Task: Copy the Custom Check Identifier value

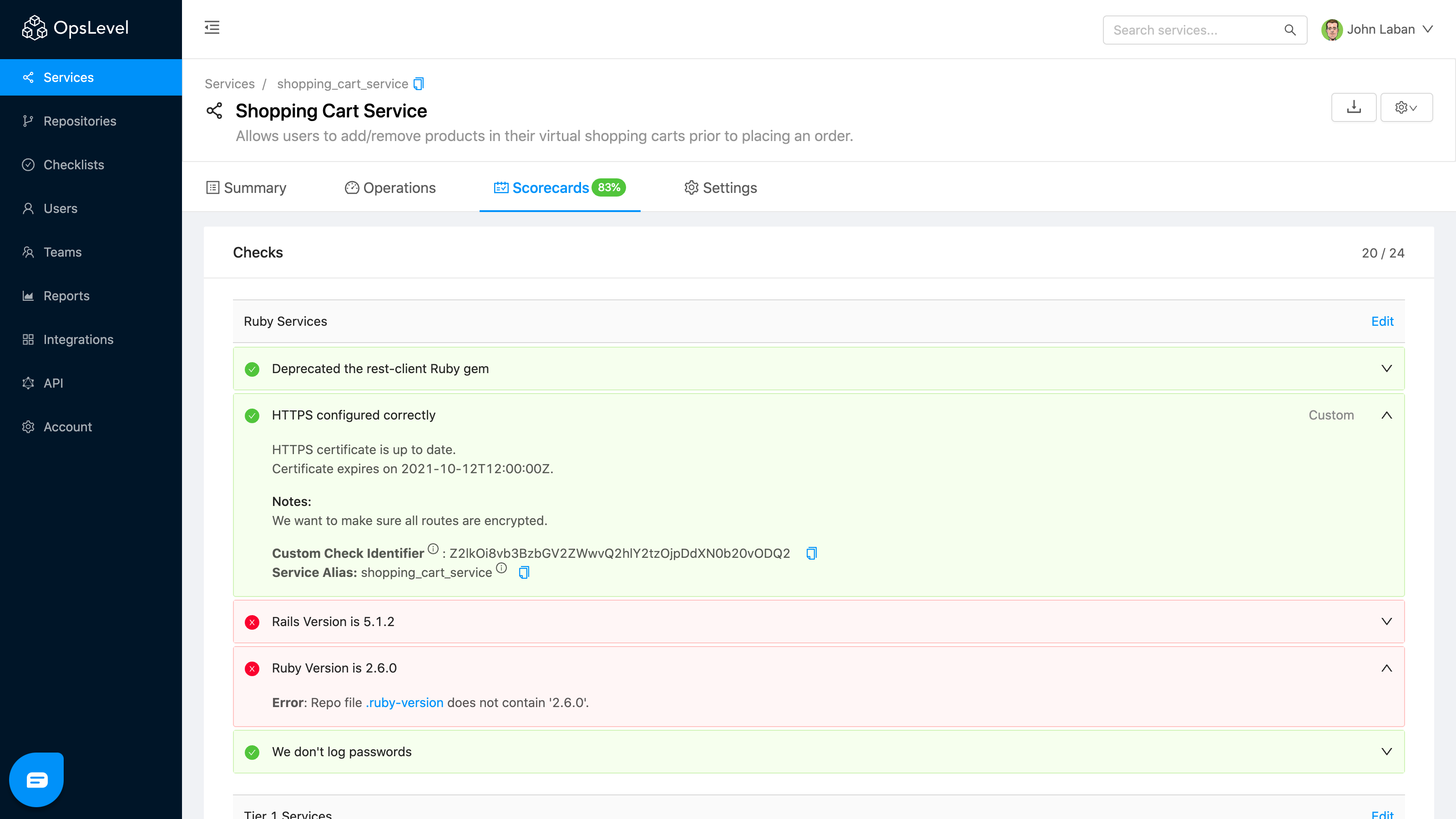Action: [x=812, y=553]
